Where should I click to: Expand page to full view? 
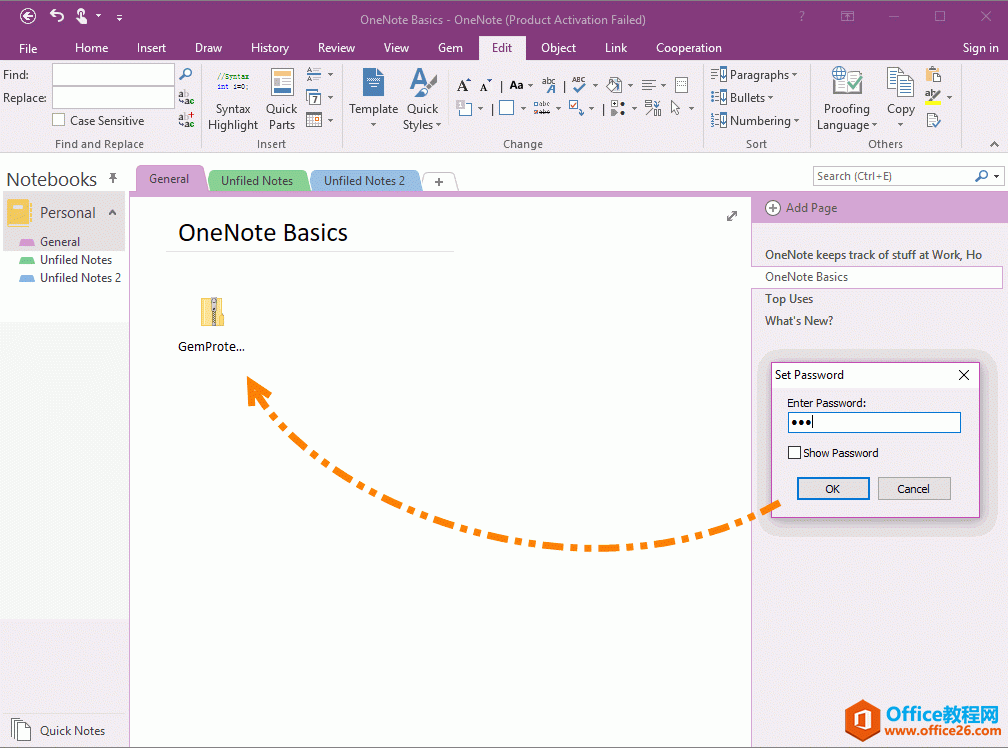732,216
